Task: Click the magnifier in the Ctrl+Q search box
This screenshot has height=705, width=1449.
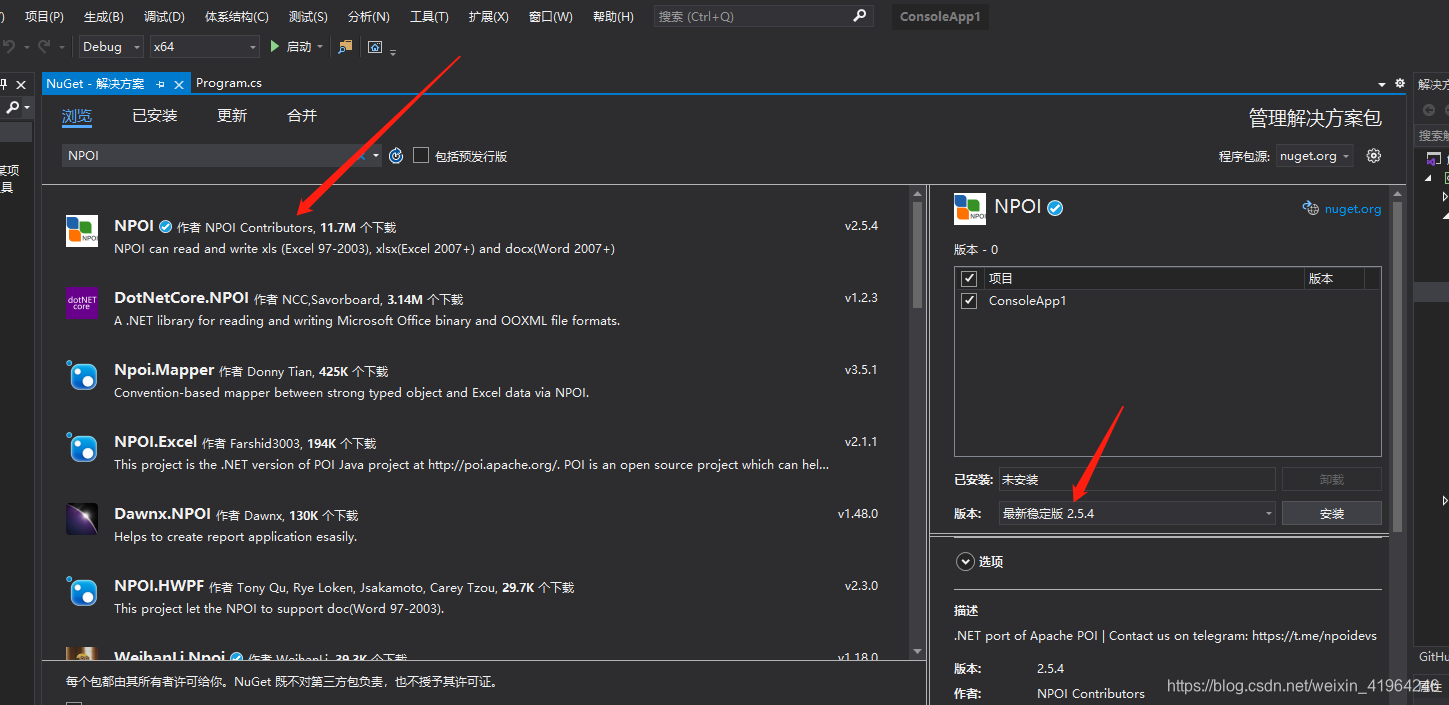Action: tap(859, 16)
